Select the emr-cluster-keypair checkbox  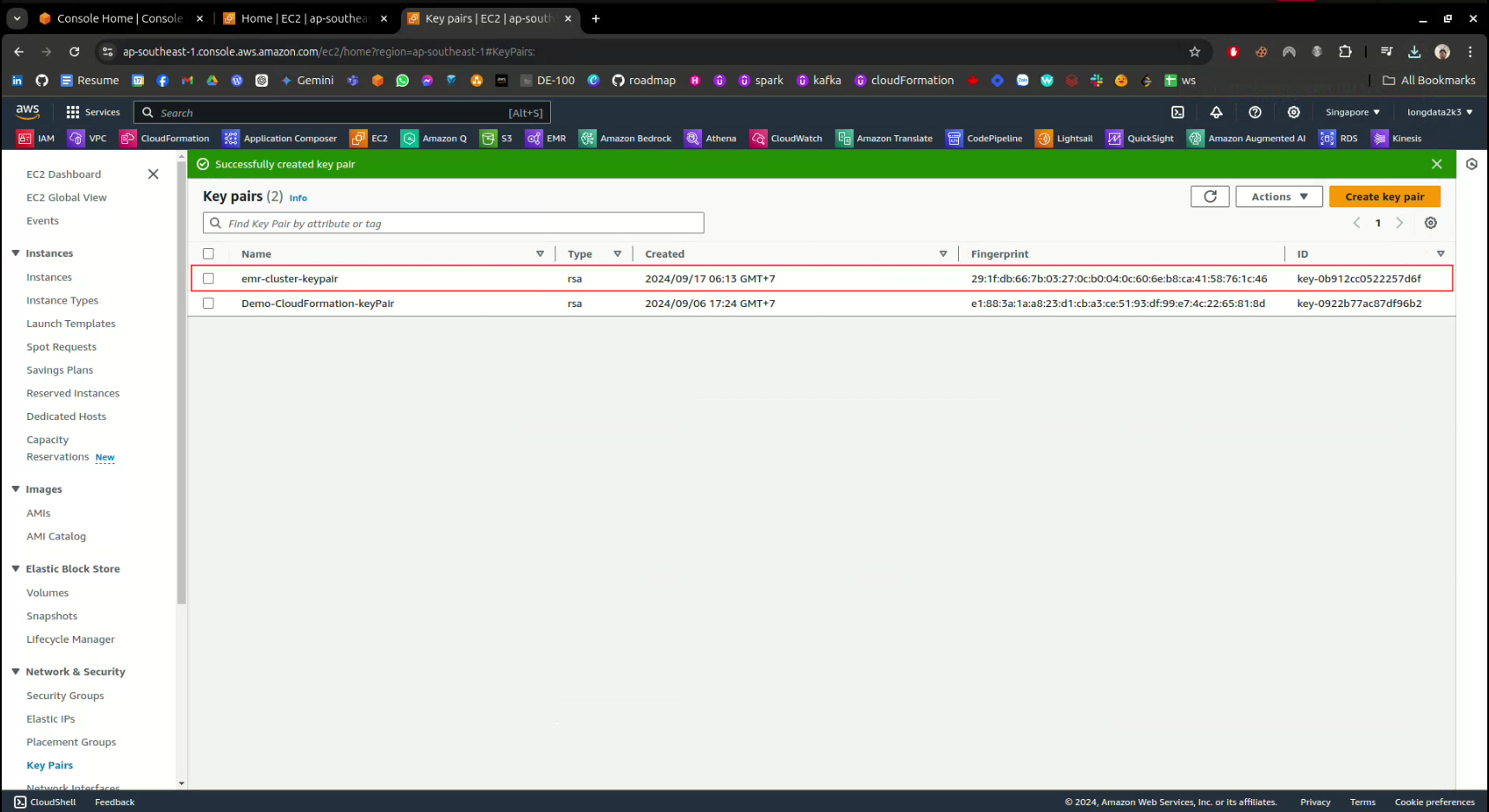208,278
